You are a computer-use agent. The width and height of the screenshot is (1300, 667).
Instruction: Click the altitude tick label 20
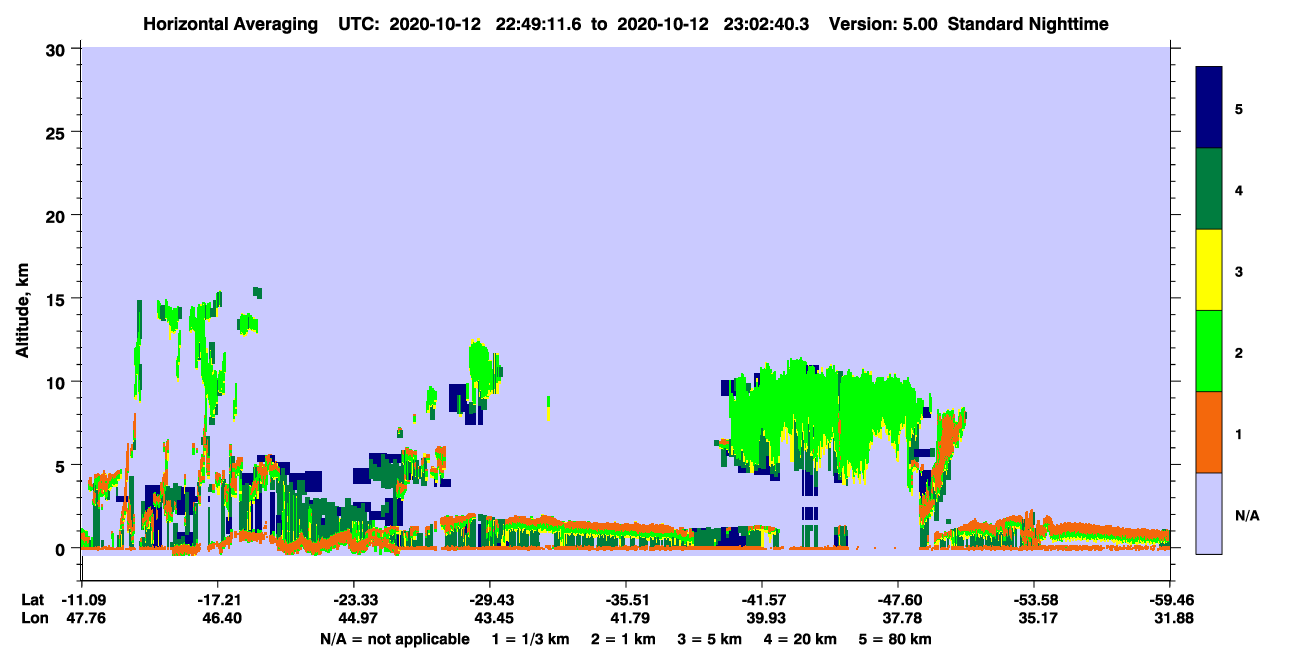pyautogui.click(x=58, y=215)
